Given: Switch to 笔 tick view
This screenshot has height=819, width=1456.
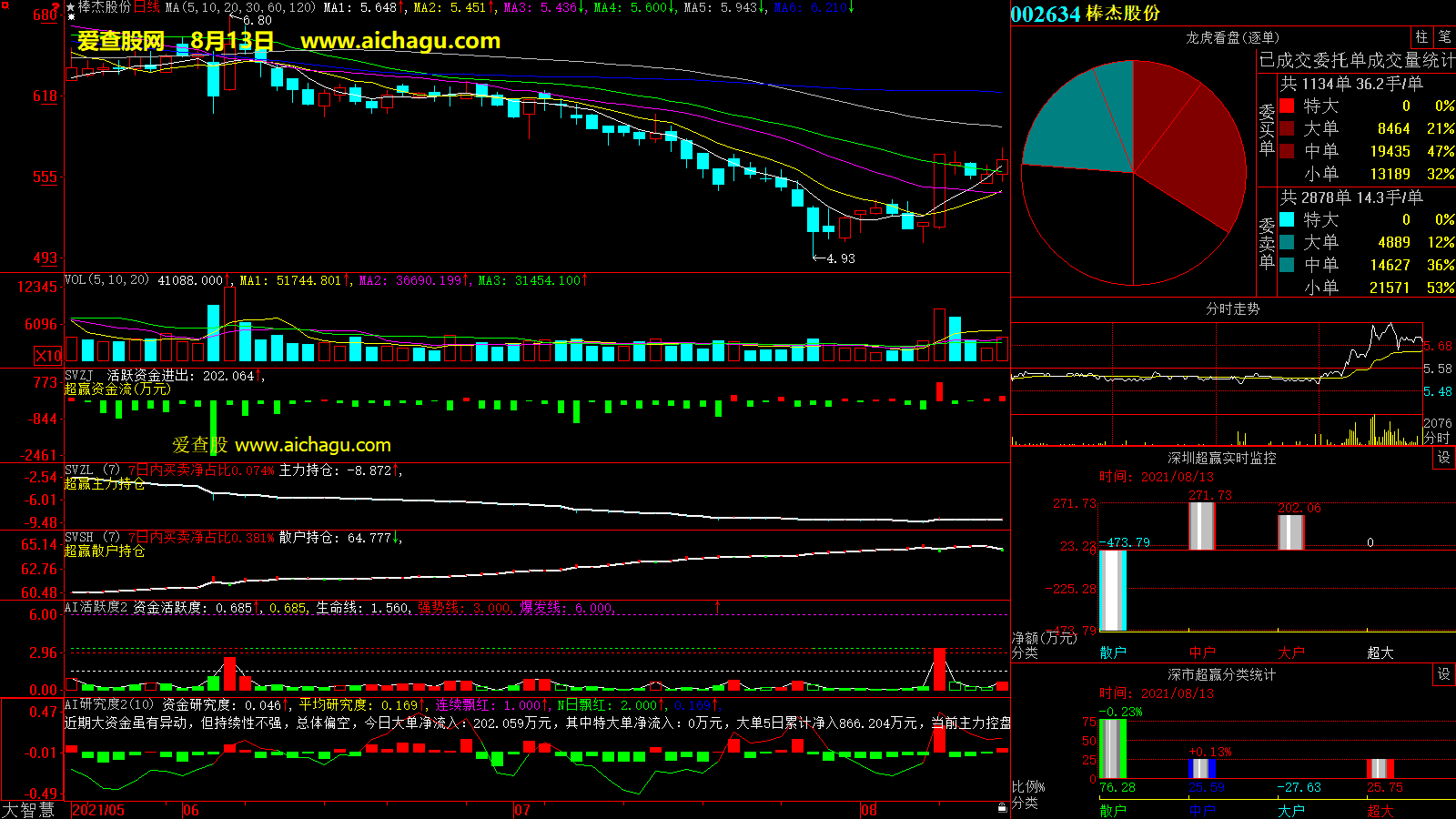Looking at the screenshot, I should pos(1444,36).
